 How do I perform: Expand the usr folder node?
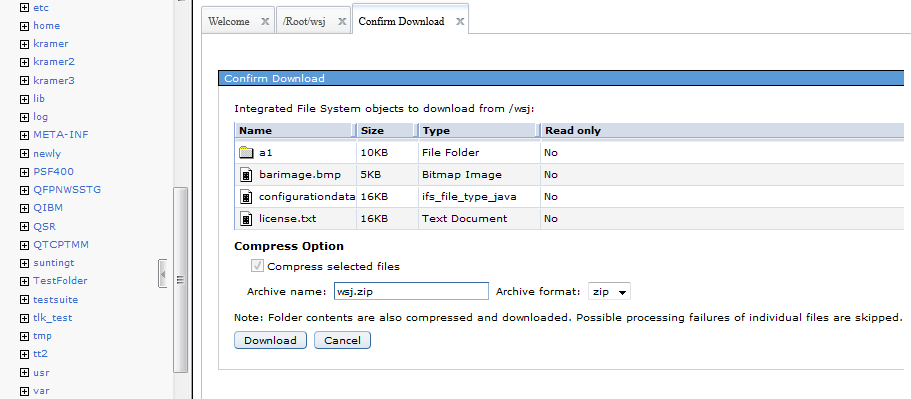(24, 373)
